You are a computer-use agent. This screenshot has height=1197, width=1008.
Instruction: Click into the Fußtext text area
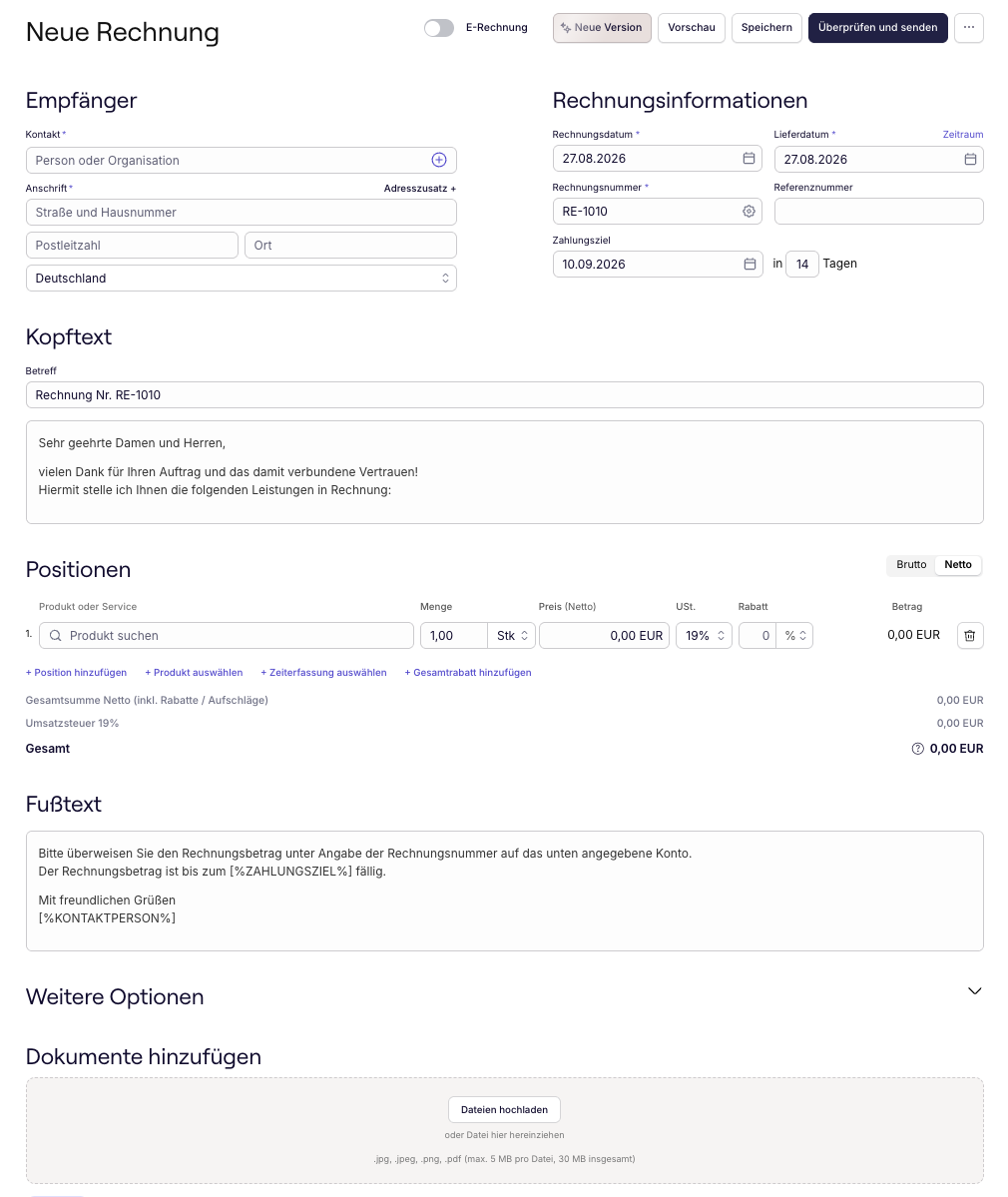(x=504, y=891)
